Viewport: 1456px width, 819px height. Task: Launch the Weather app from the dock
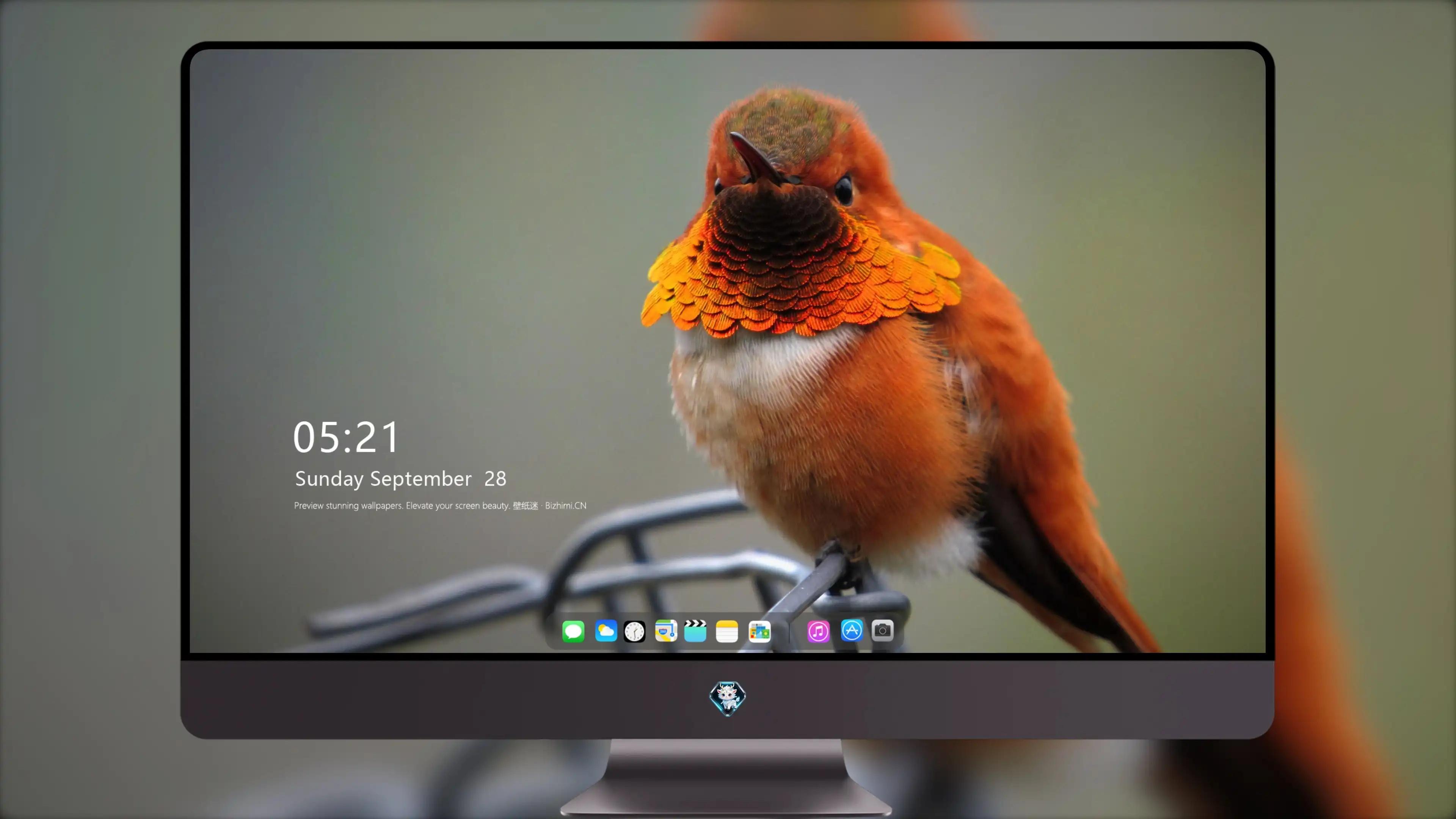(x=606, y=631)
